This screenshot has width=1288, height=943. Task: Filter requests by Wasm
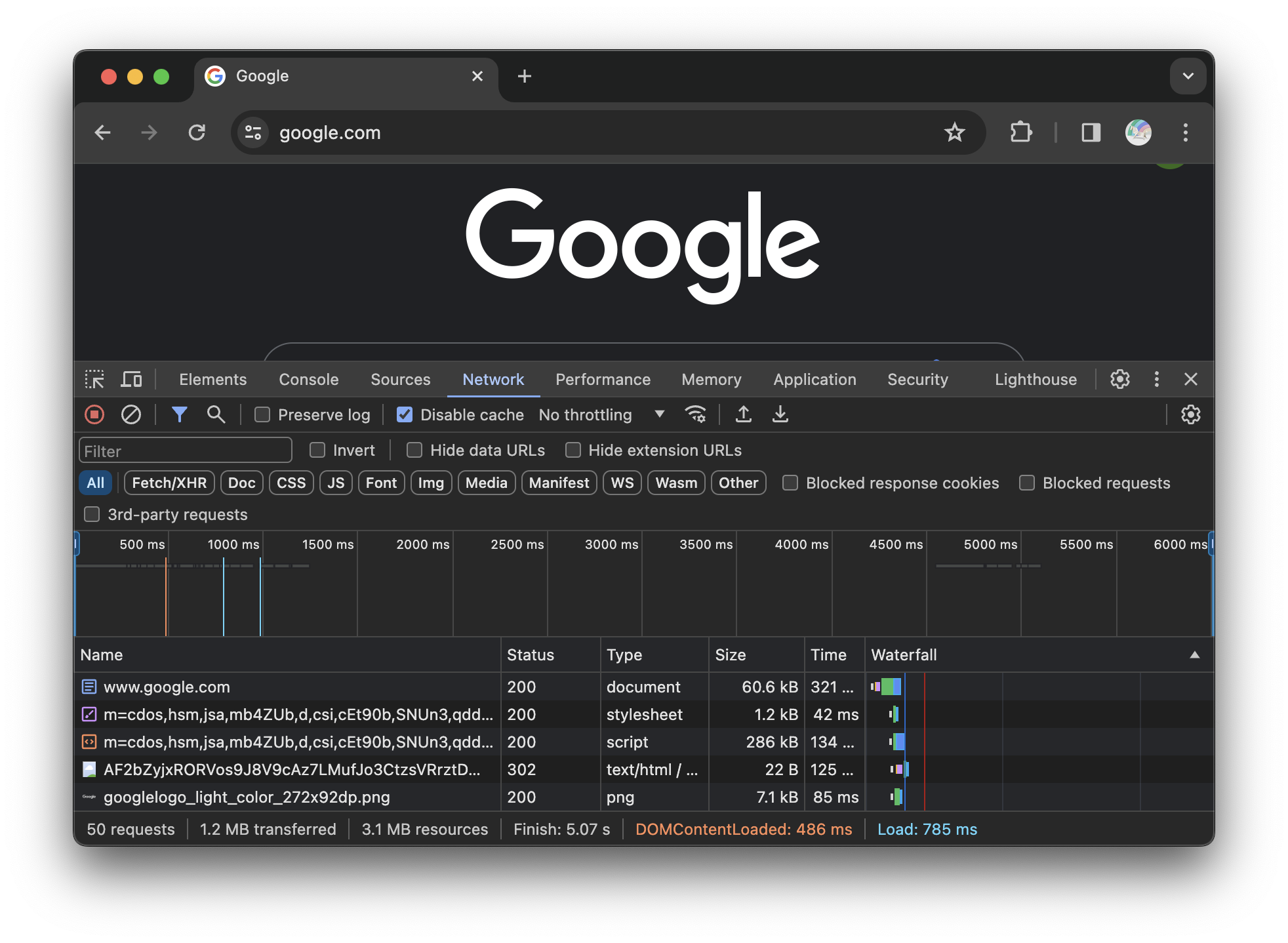point(676,483)
